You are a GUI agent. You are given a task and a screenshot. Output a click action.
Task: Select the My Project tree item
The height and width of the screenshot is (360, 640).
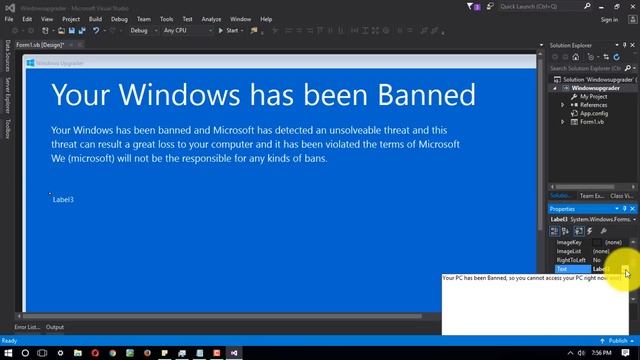(593, 97)
